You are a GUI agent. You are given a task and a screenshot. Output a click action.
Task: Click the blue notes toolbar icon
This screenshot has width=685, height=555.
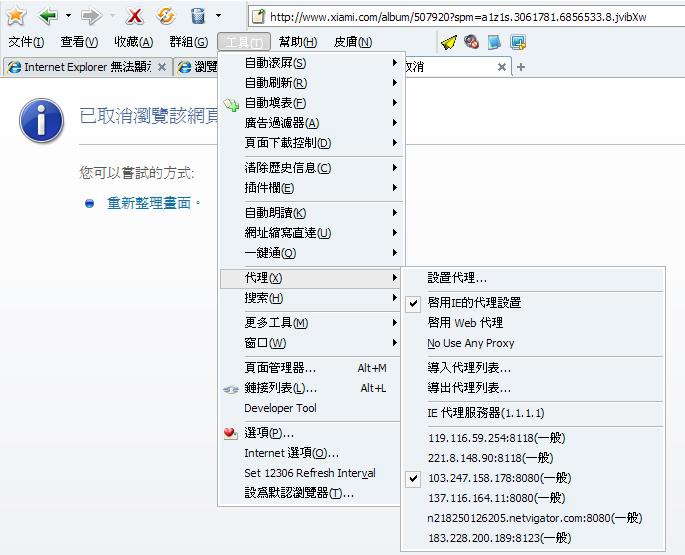click(495, 42)
